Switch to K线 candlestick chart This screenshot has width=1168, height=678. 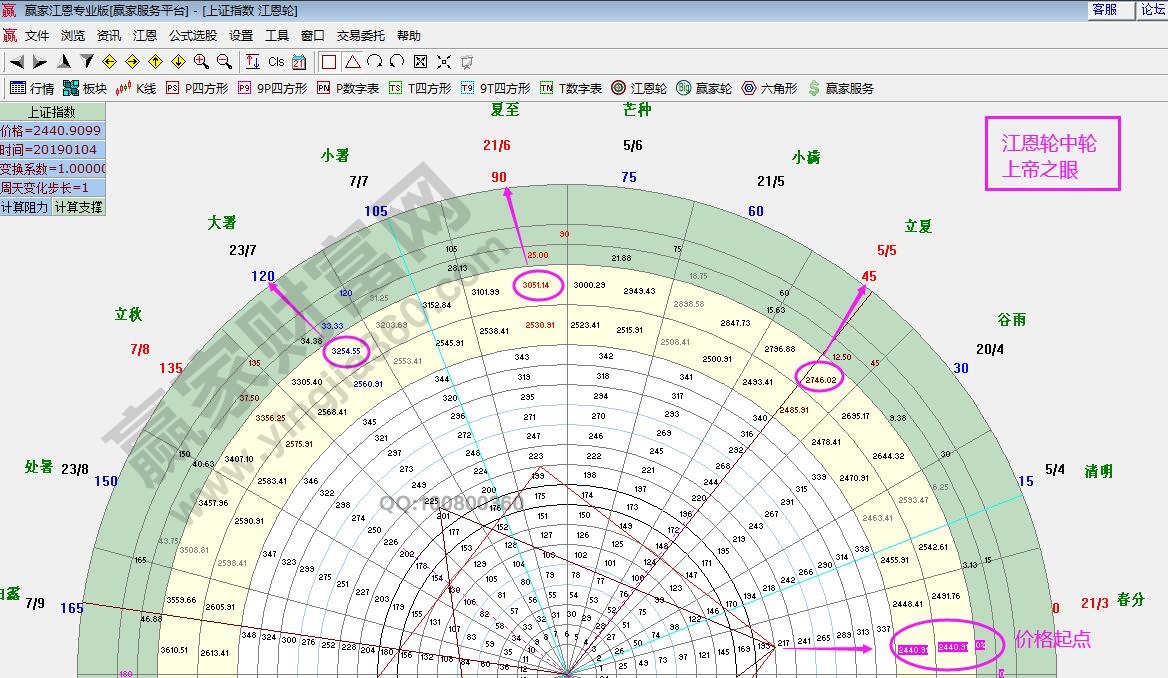pos(136,88)
